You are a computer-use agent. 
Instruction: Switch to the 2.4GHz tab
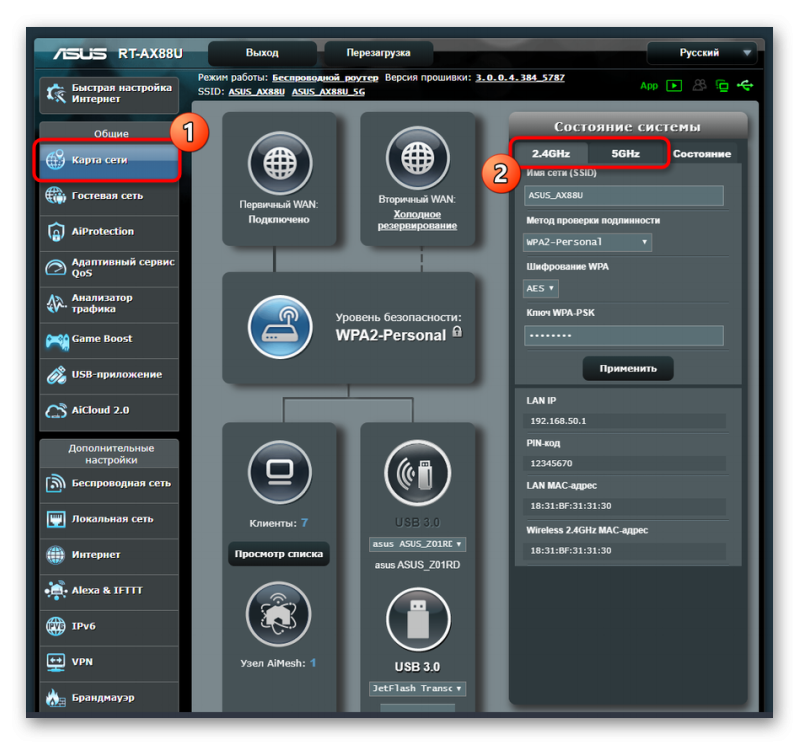551,154
